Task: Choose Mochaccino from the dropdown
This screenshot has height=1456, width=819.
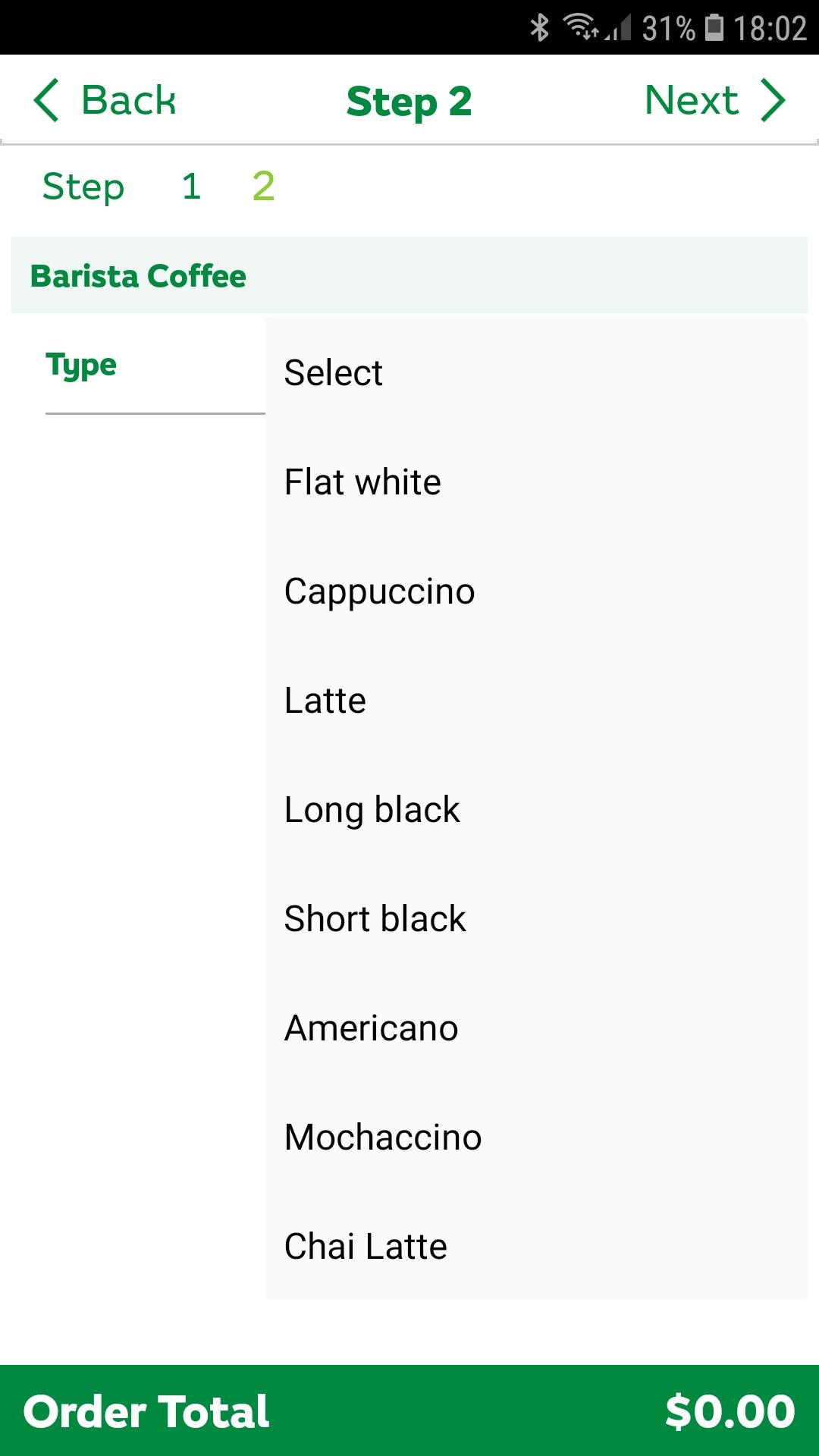Action: point(382,1137)
